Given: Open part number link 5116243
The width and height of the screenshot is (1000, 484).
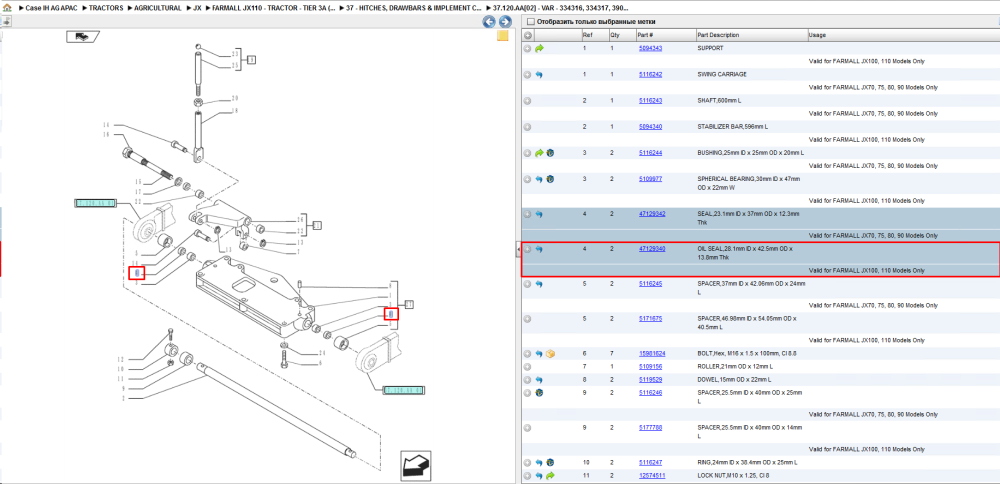Looking at the screenshot, I should coord(651,101).
